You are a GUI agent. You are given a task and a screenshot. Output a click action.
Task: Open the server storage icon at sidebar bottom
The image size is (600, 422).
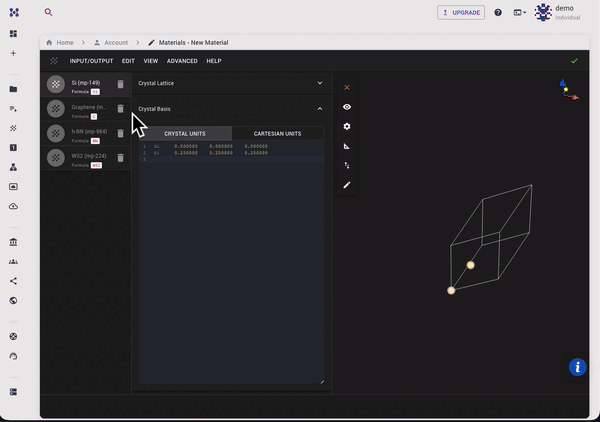pos(13,392)
